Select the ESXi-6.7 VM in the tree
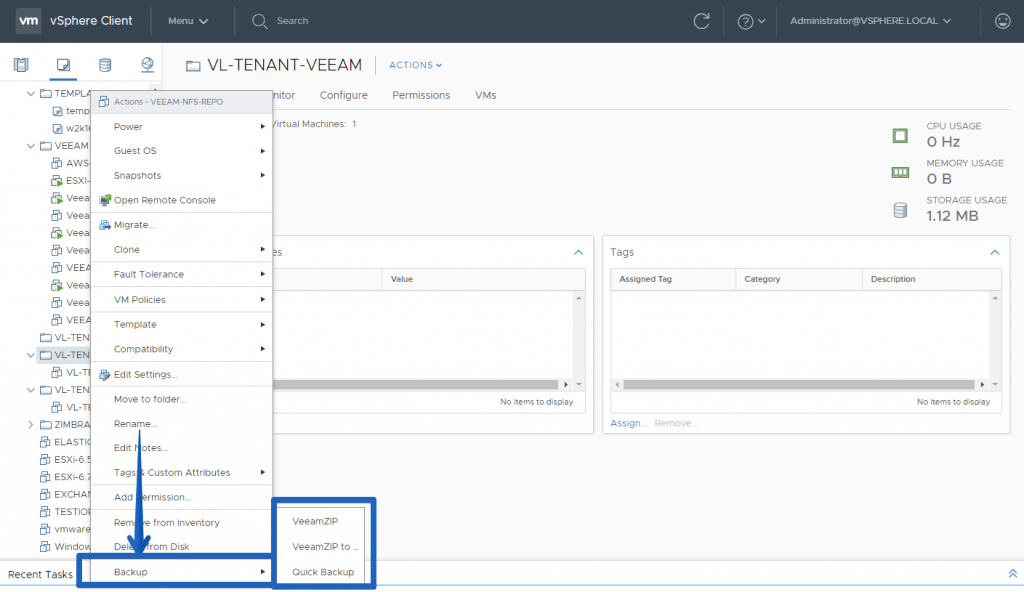 click(x=65, y=477)
